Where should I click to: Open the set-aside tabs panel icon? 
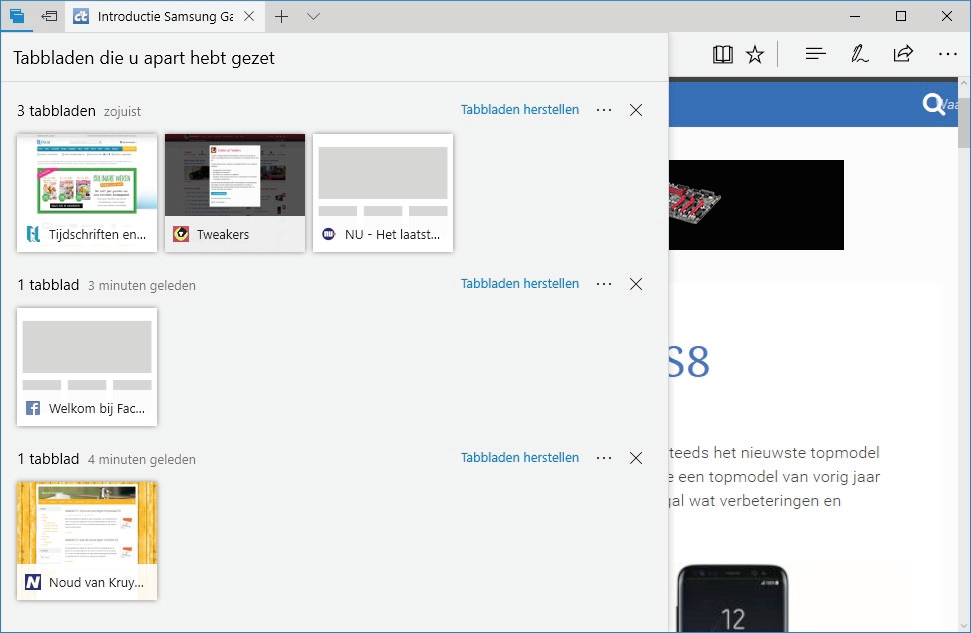pyautogui.click(x=16, y=16)
